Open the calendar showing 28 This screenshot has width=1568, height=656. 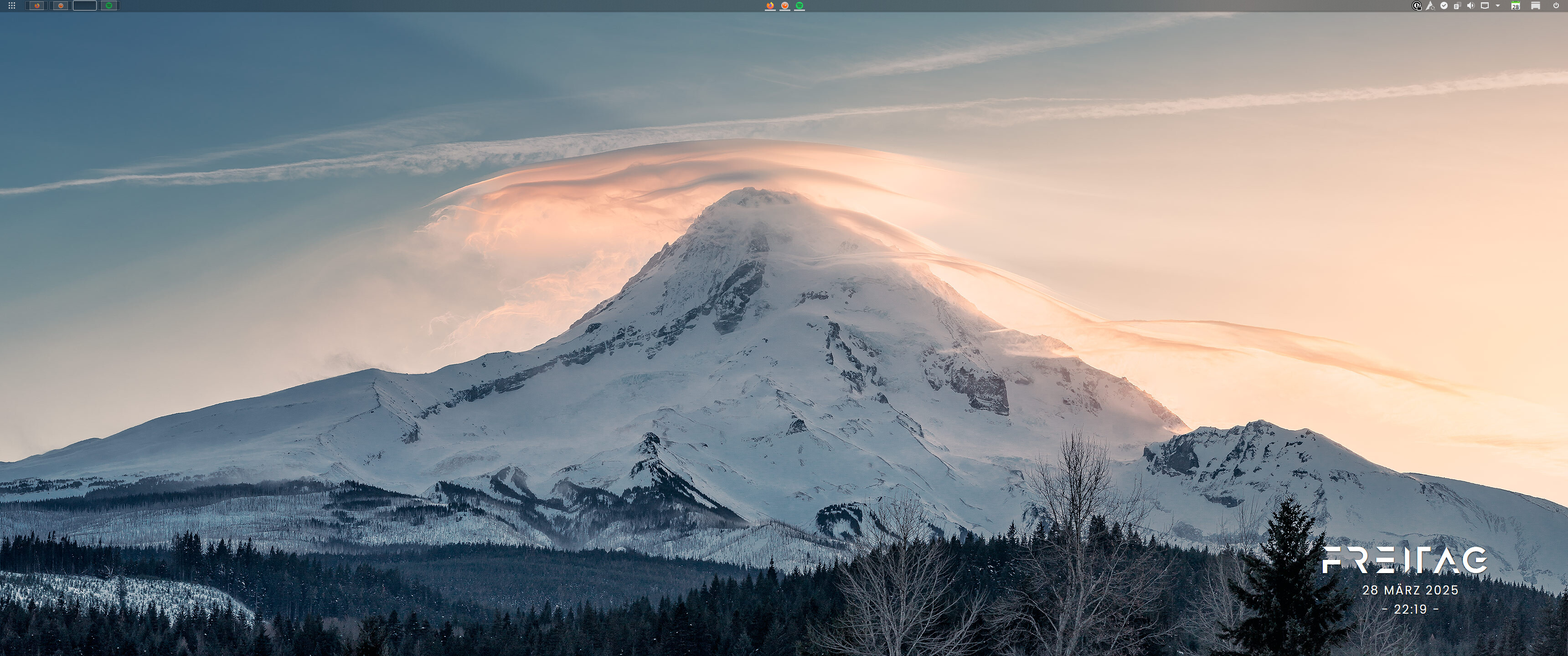[x=1515, y=5]
